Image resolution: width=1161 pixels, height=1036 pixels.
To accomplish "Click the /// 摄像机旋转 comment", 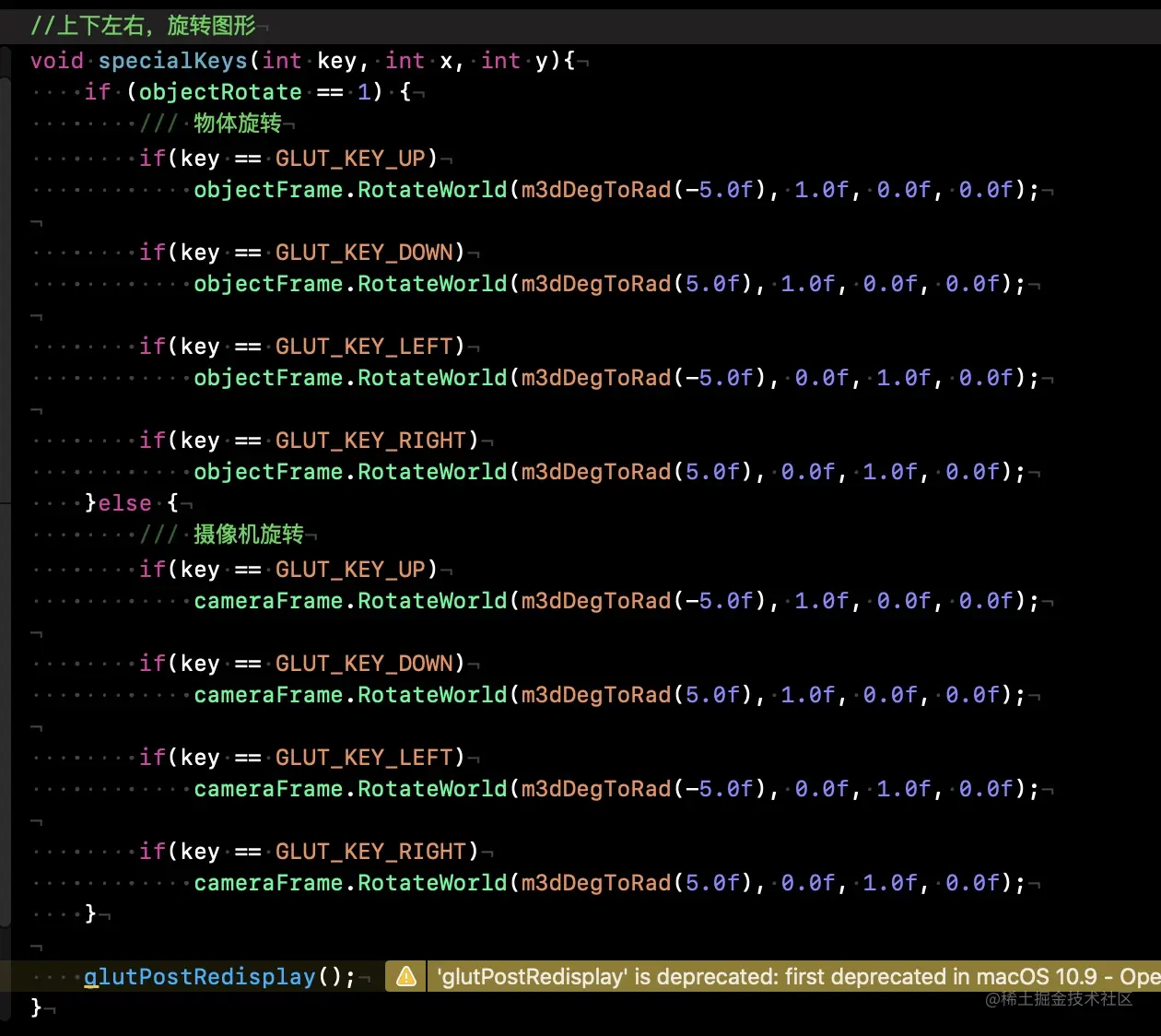I will pos(222,535).
